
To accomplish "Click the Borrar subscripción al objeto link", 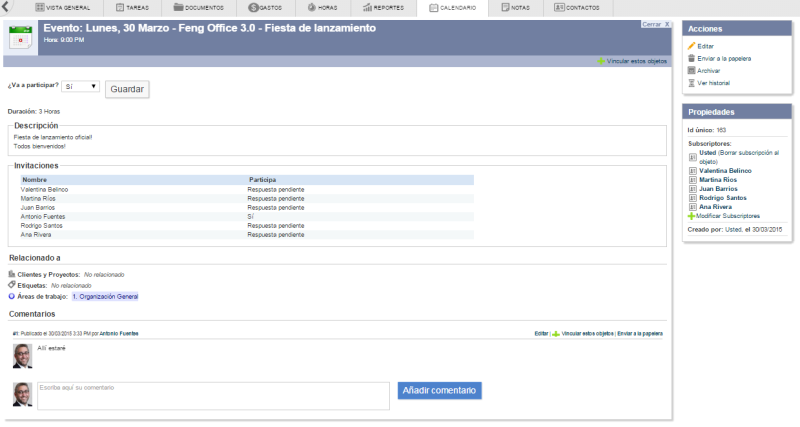I will click(x=739, y=157).
